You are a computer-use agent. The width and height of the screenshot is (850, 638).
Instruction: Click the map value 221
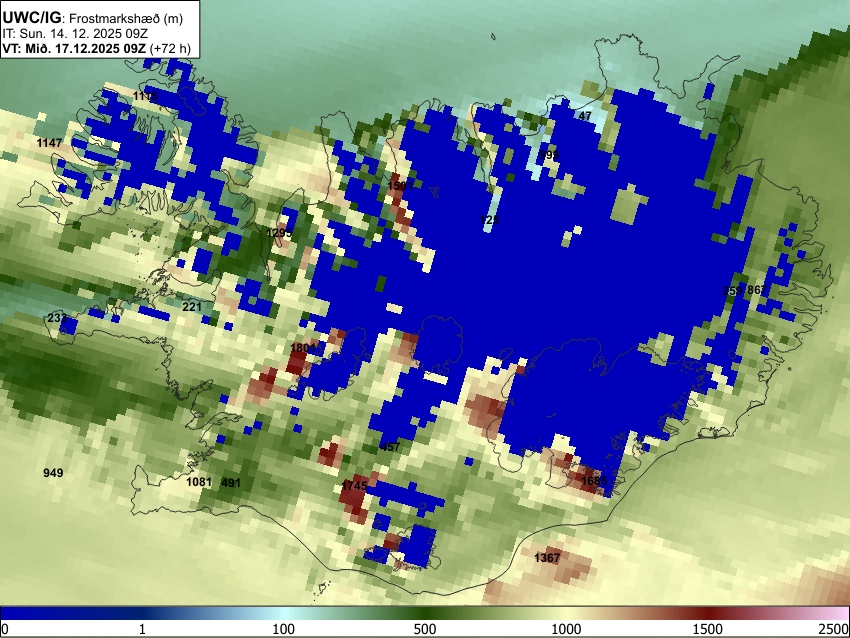192,307
